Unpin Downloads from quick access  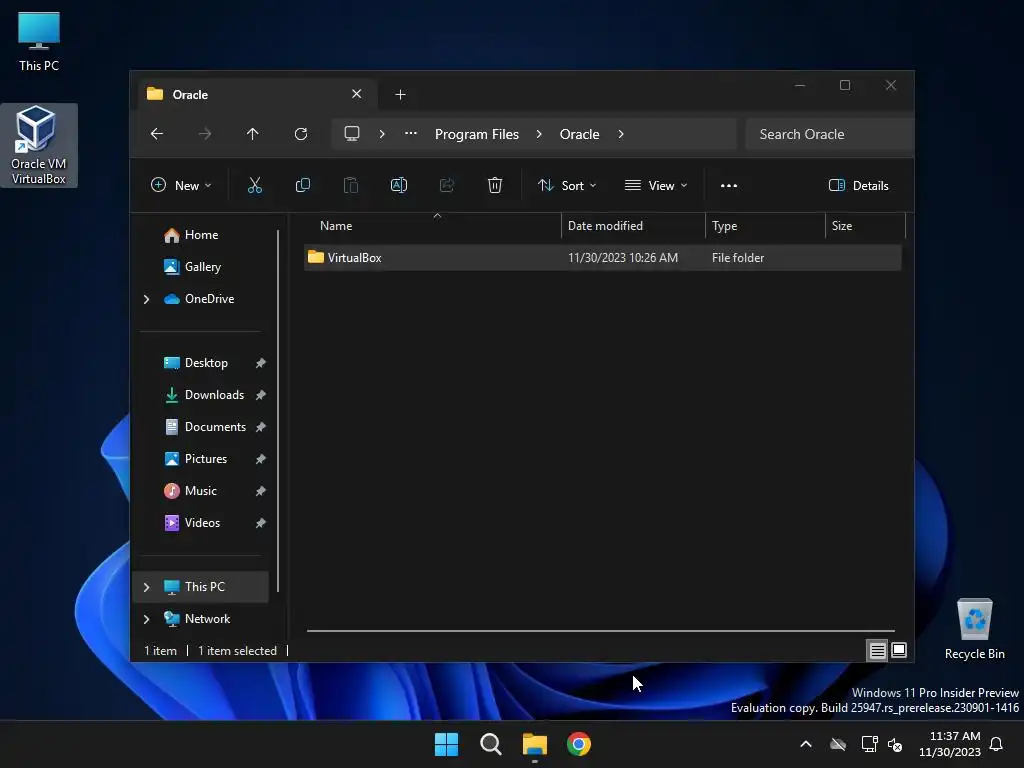[x=261, y=395]
